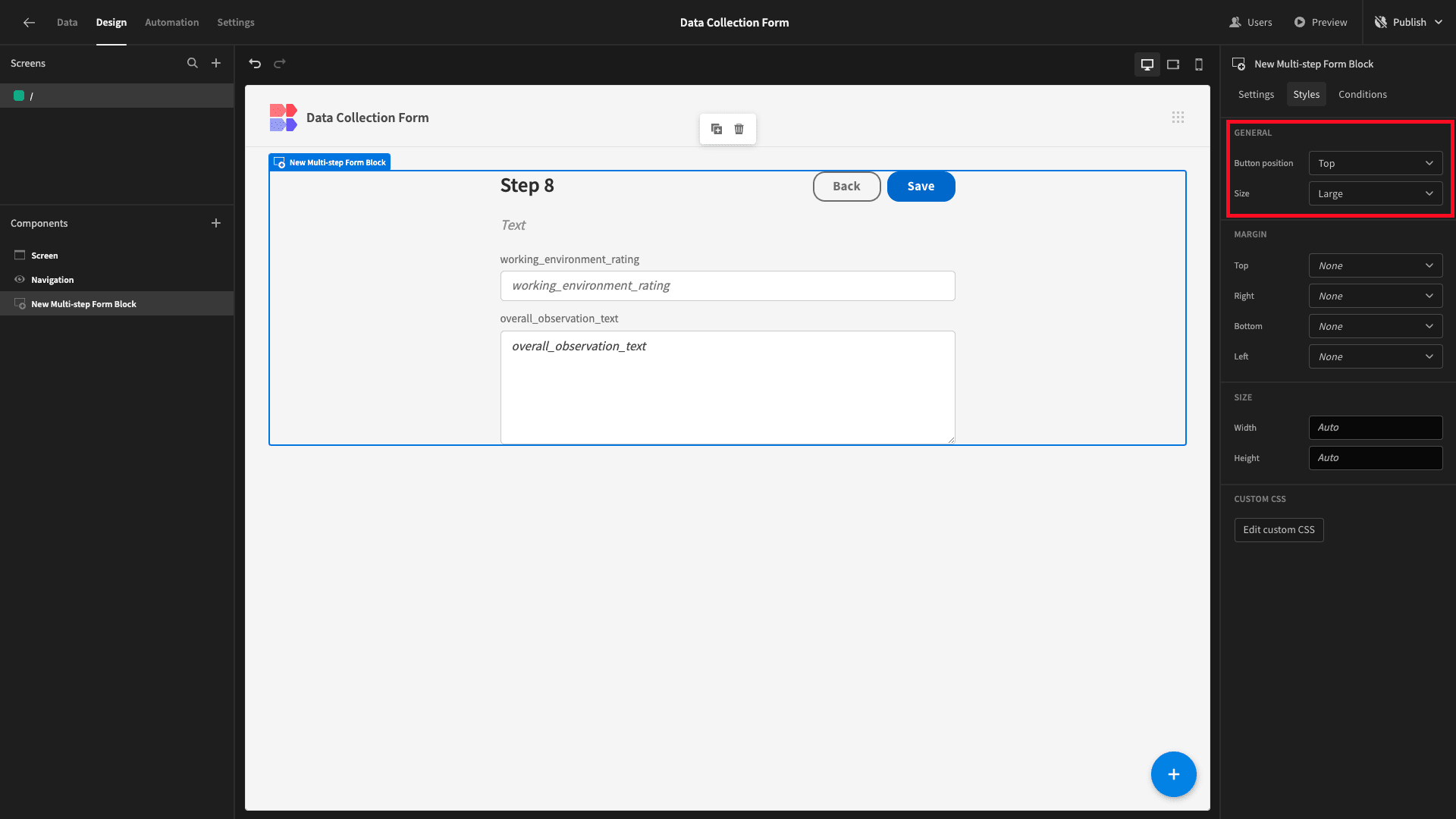The width and height of the screenshot is (1456, 819).
Task: Click the Width input field
Action: coord(1376,428)
